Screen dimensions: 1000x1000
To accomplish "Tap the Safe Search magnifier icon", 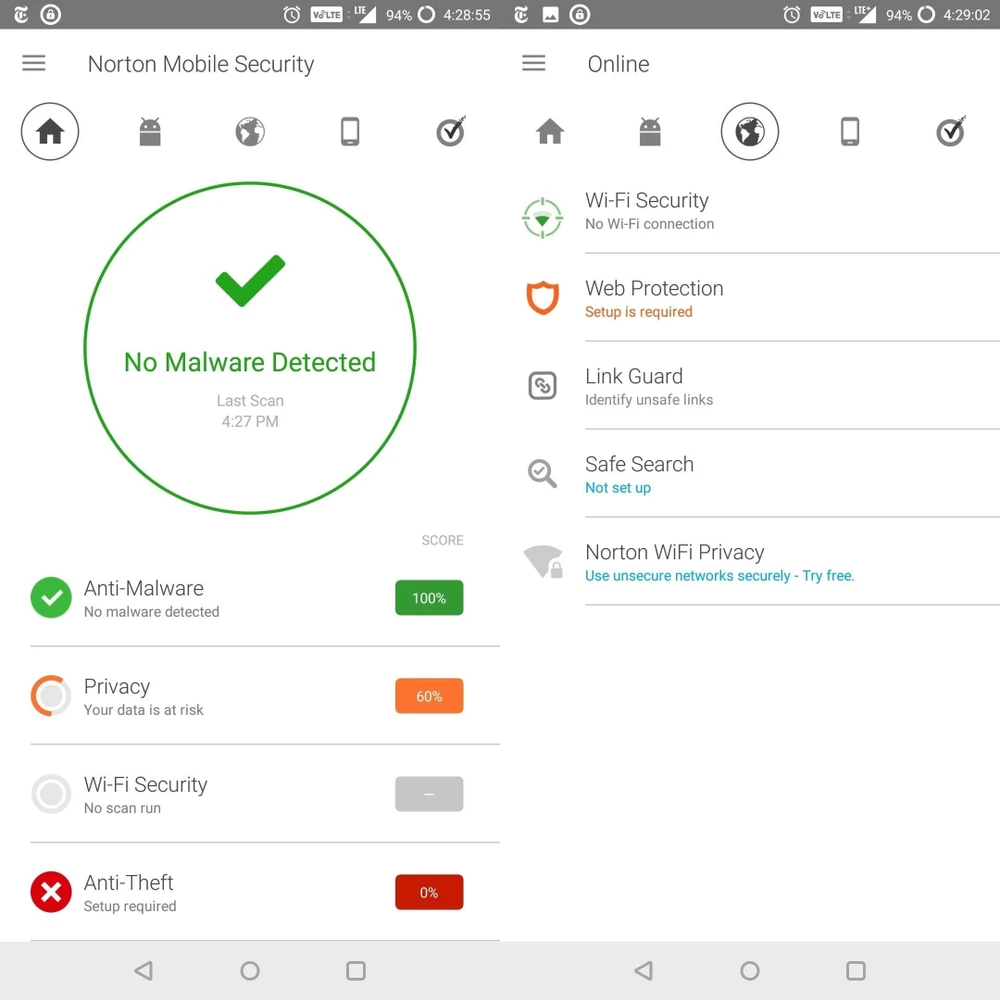I will [542, 473].
